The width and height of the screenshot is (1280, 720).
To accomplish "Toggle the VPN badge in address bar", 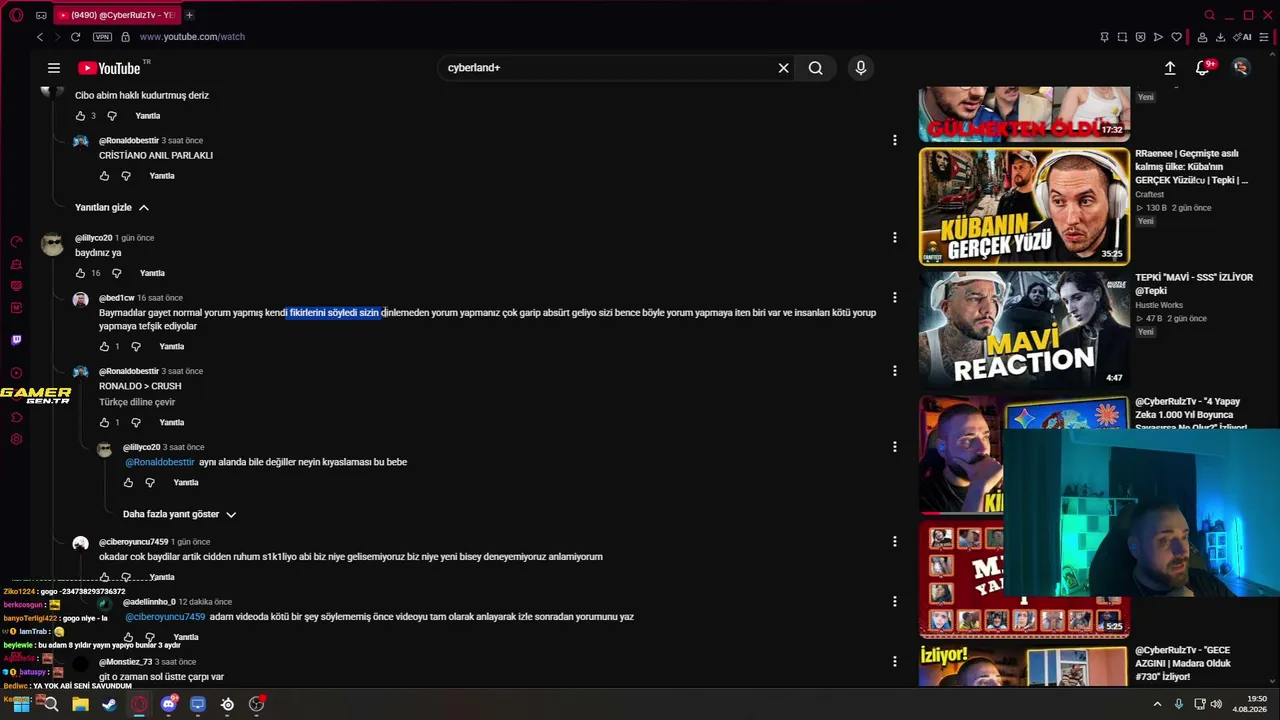I will (x=102, y=37).
